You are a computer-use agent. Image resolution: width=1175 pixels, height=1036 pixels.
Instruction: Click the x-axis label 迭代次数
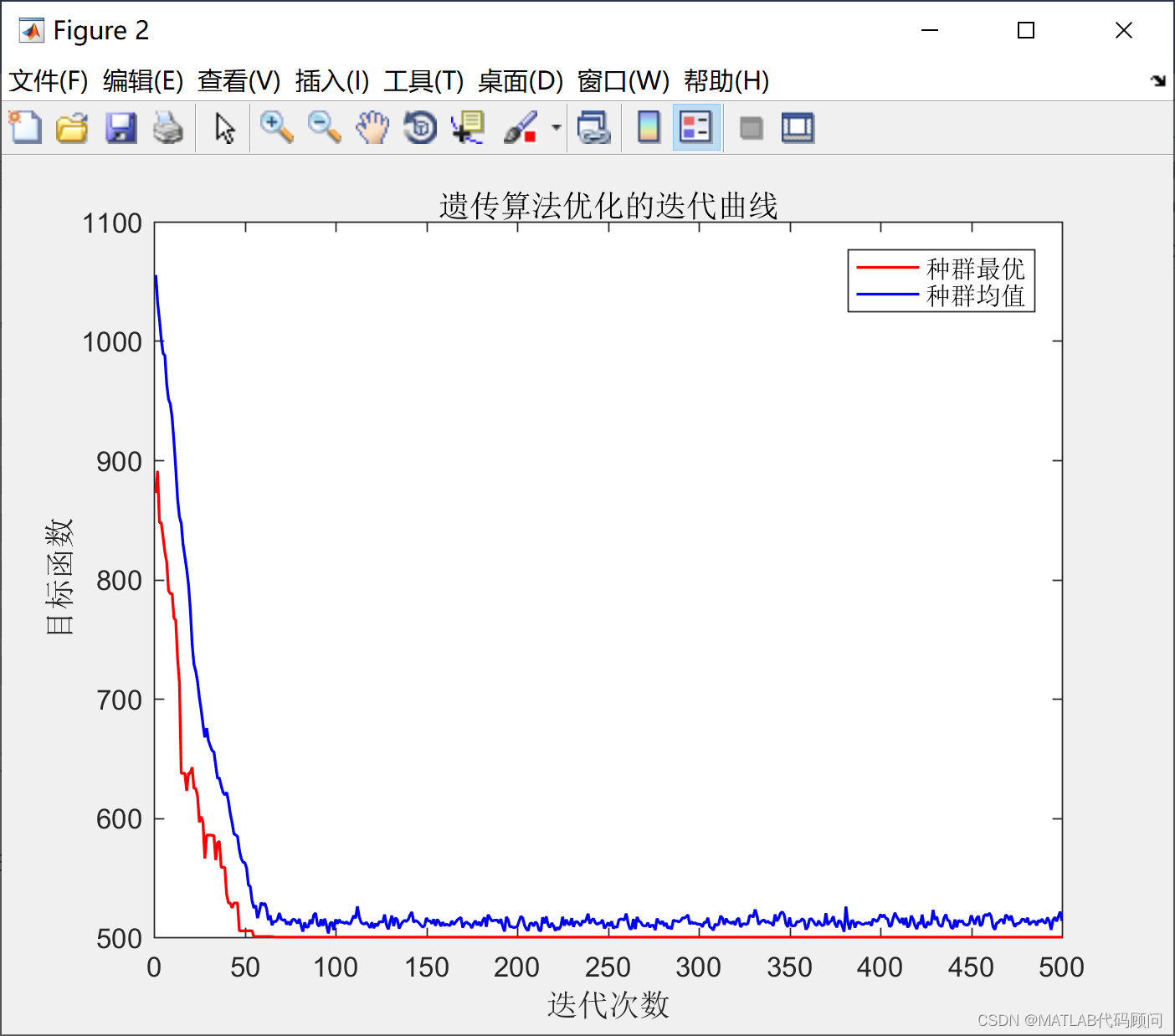point(608,1005)
